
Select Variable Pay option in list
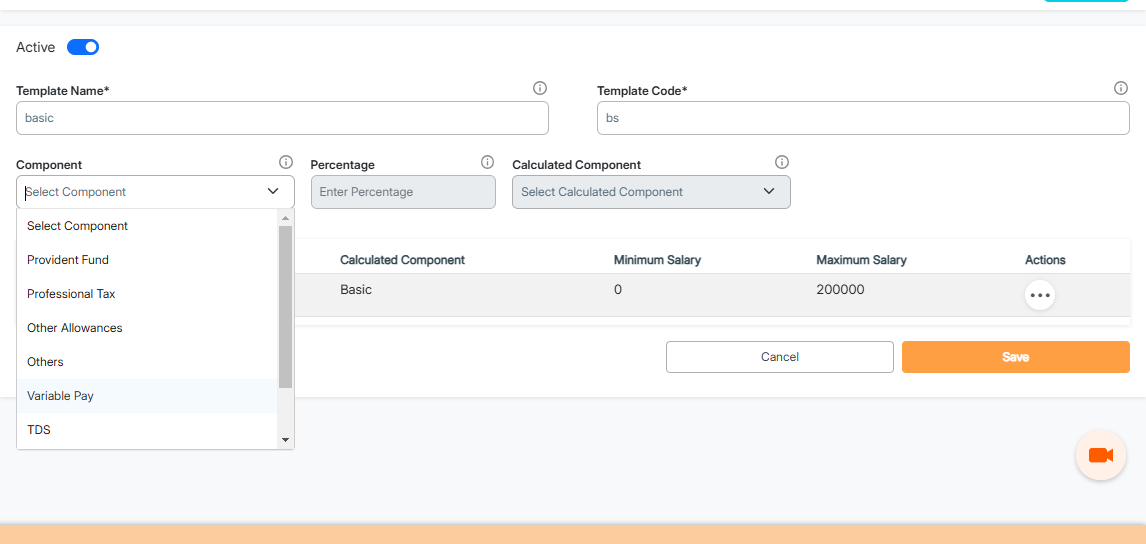coord(61,396)
